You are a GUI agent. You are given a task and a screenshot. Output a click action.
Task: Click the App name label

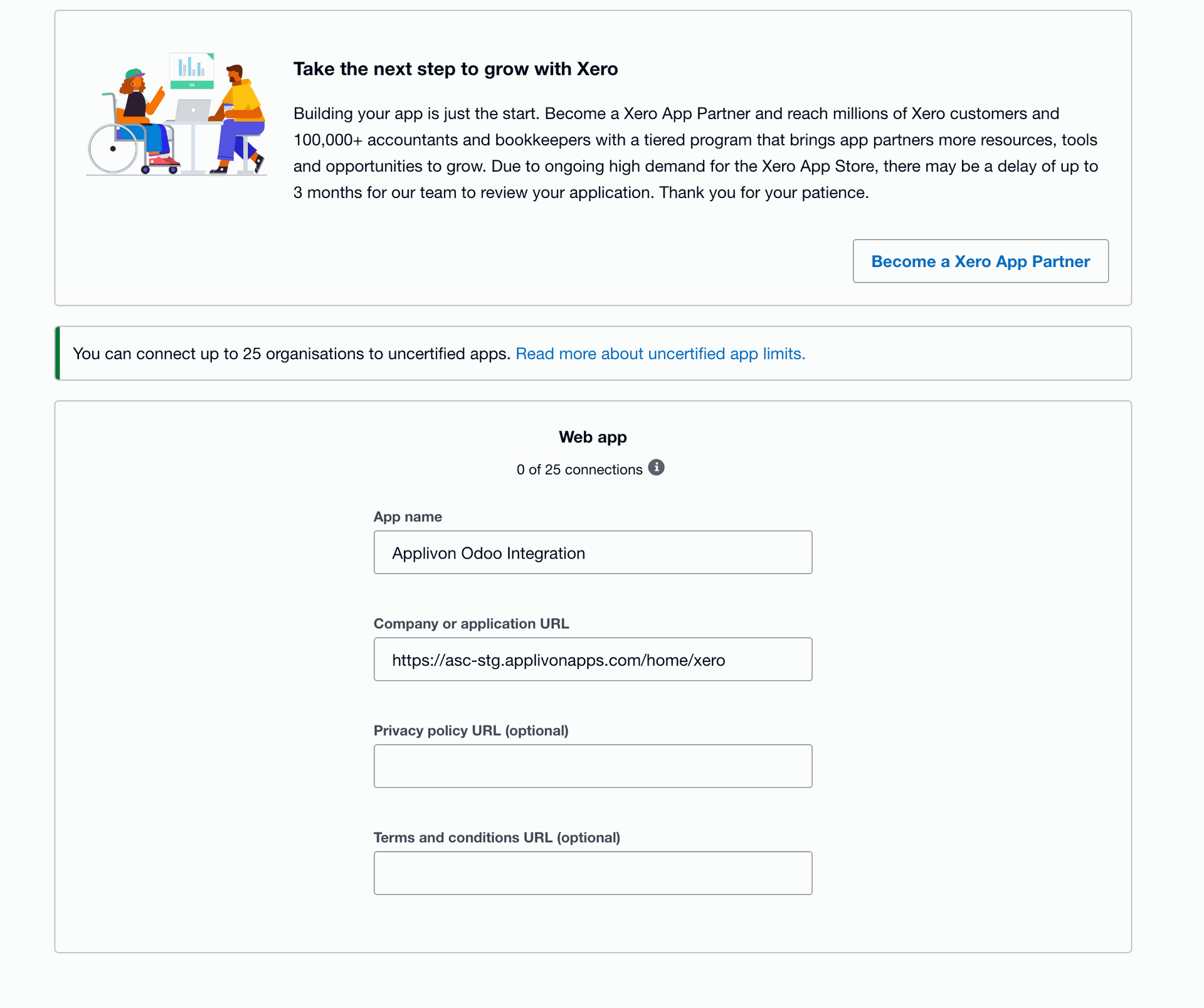(408, 517)
